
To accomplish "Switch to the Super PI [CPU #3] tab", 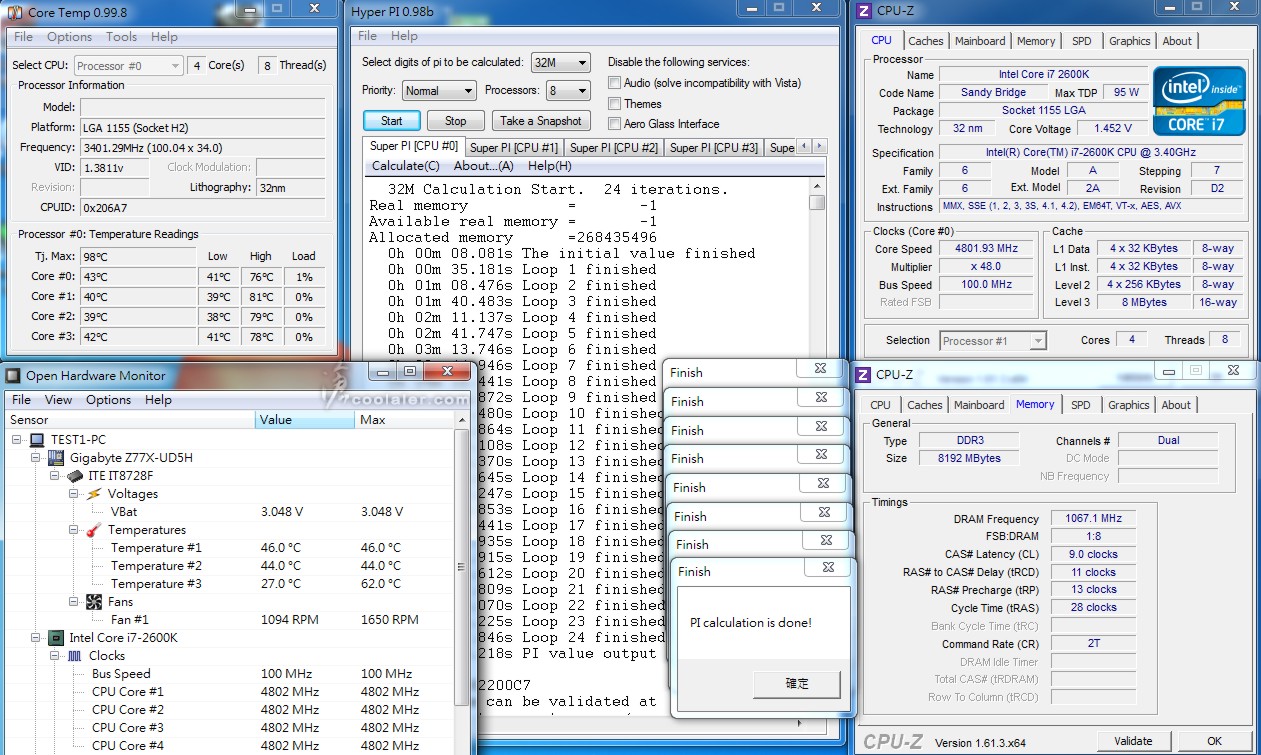I will 714,148.
